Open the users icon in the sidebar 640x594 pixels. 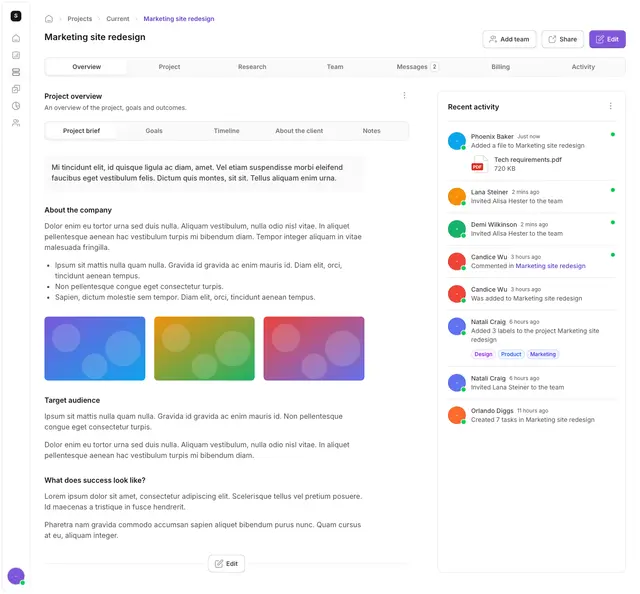[16, 123]
